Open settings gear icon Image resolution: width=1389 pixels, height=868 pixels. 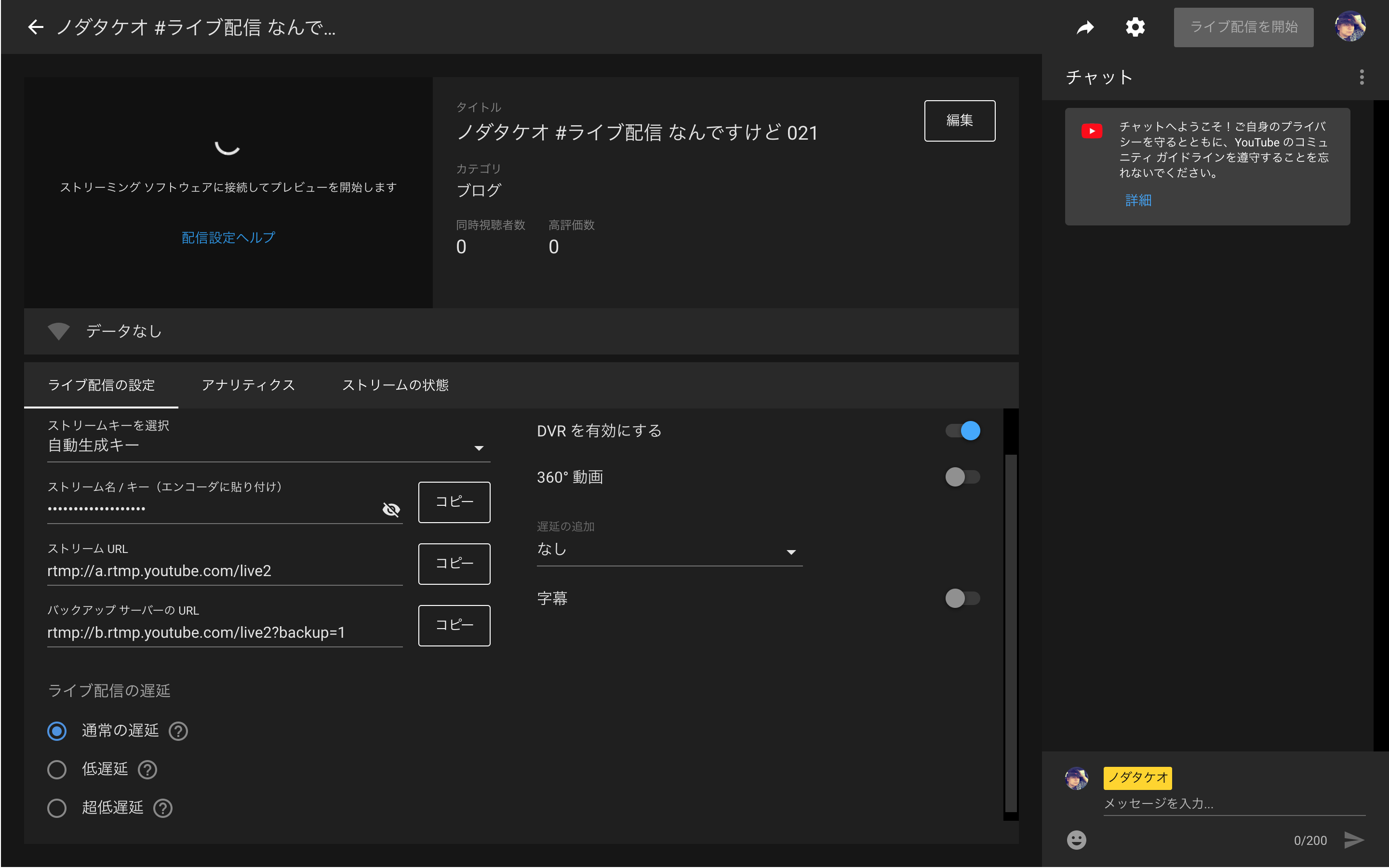[x=1135, y=27]
